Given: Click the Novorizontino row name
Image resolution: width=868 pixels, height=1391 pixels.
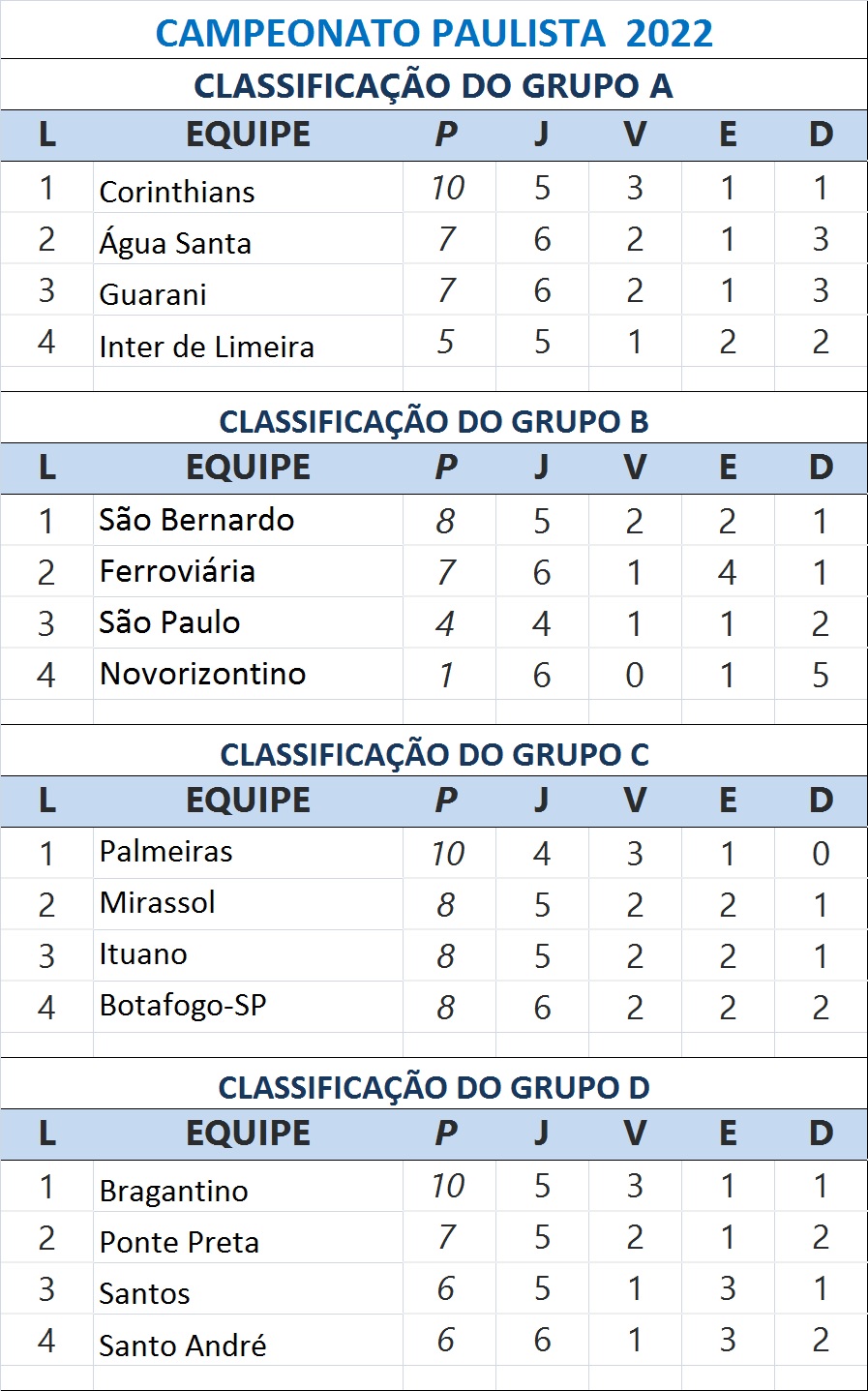Looking at the screenshot, I should point(202,674).
